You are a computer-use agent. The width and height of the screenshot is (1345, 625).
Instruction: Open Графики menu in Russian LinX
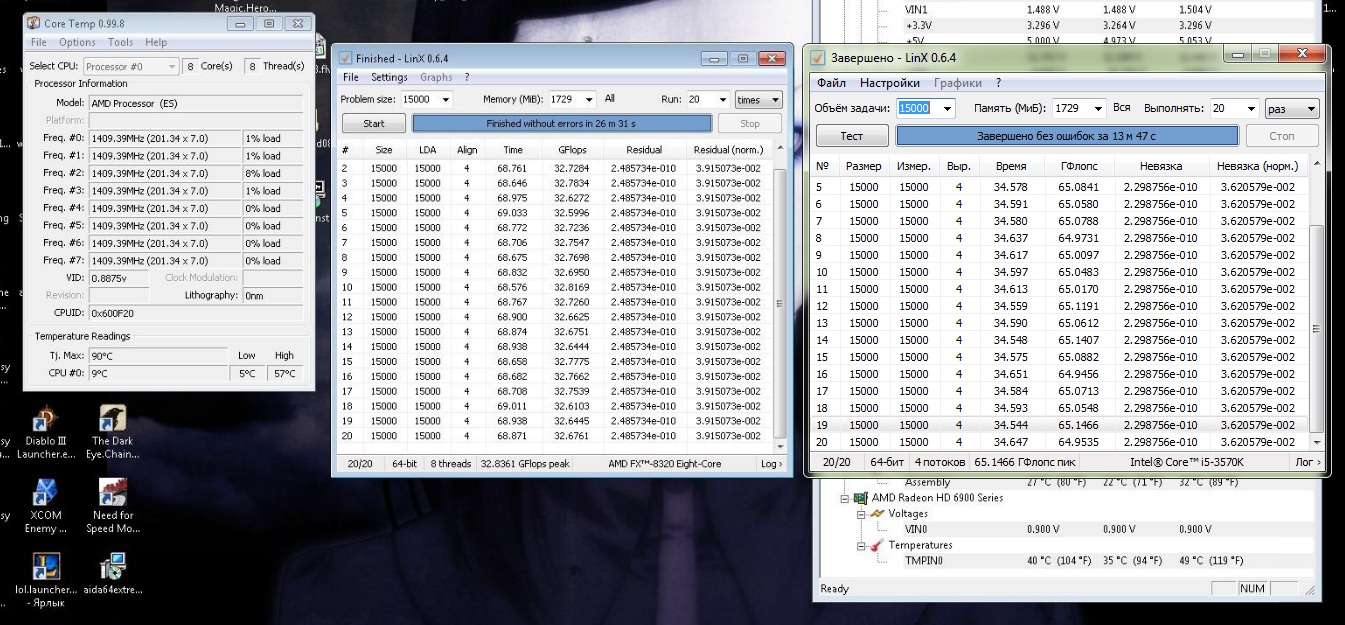point(958,83)
